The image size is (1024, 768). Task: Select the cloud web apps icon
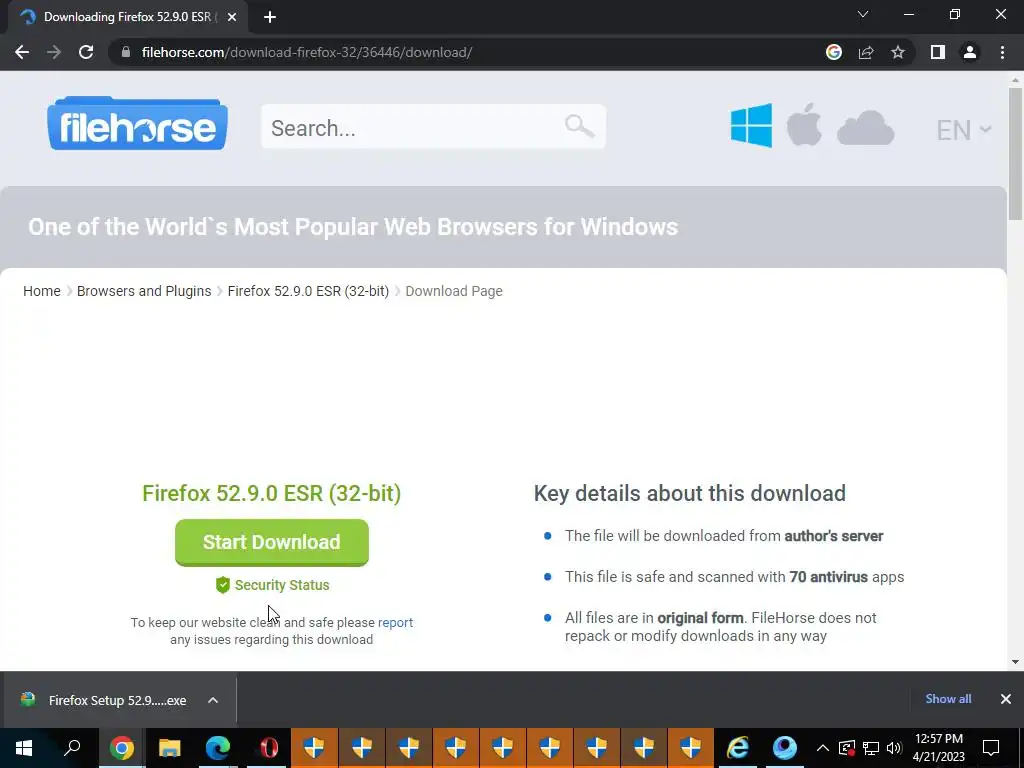865,127
